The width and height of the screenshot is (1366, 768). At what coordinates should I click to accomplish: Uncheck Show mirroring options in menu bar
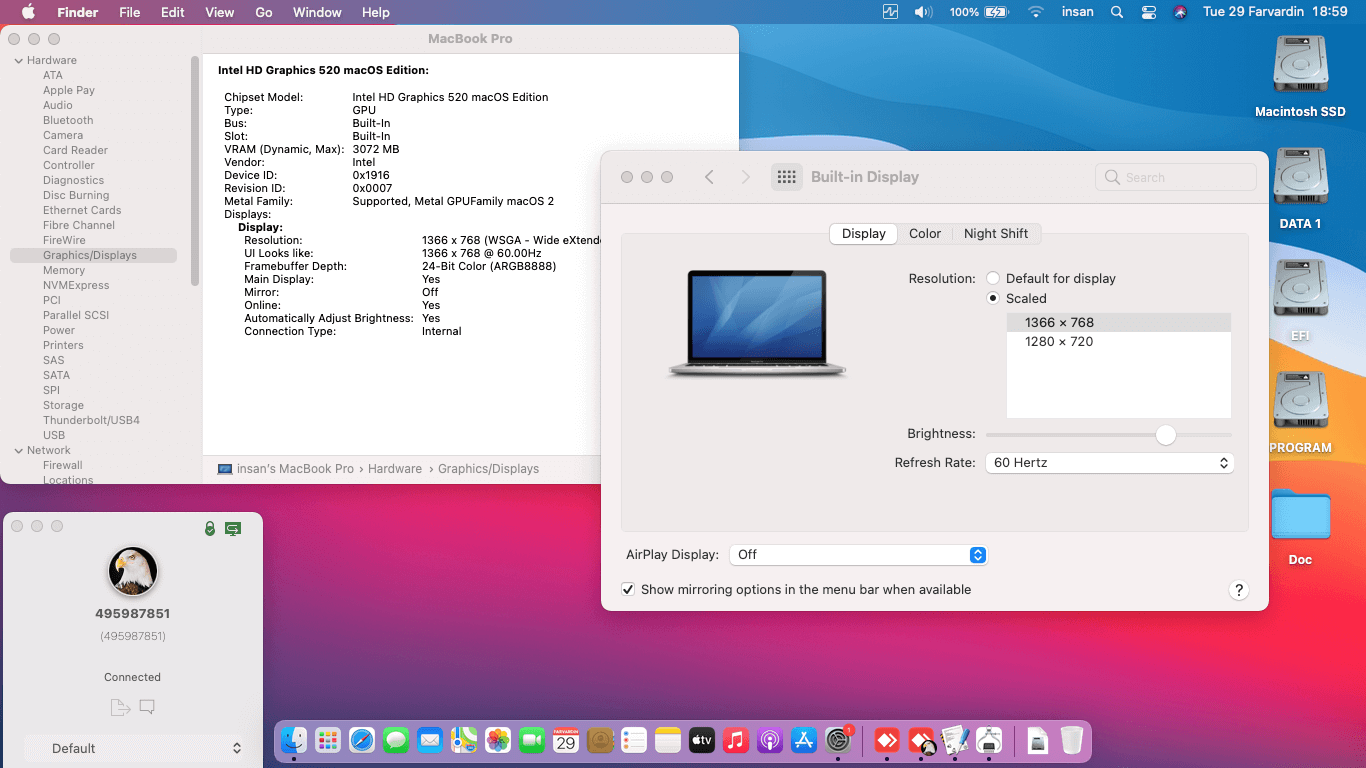pos(628,590)
